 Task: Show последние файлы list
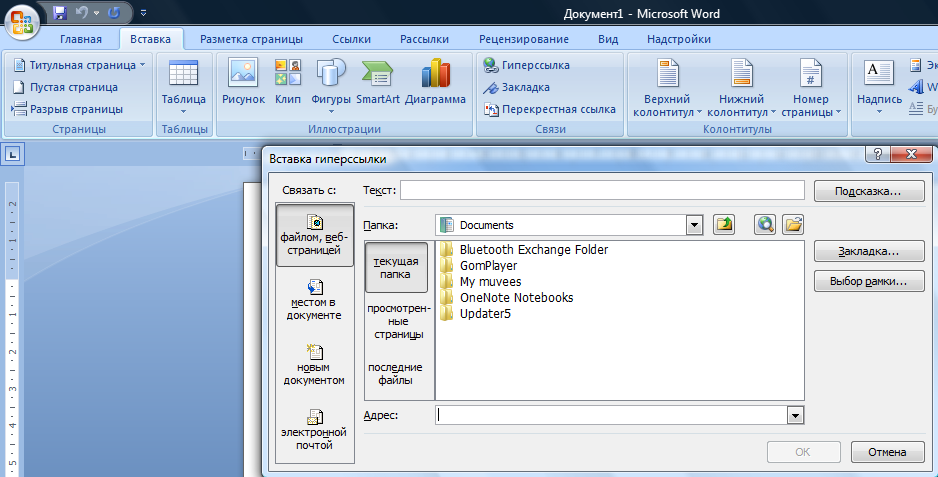pos(395,373)
